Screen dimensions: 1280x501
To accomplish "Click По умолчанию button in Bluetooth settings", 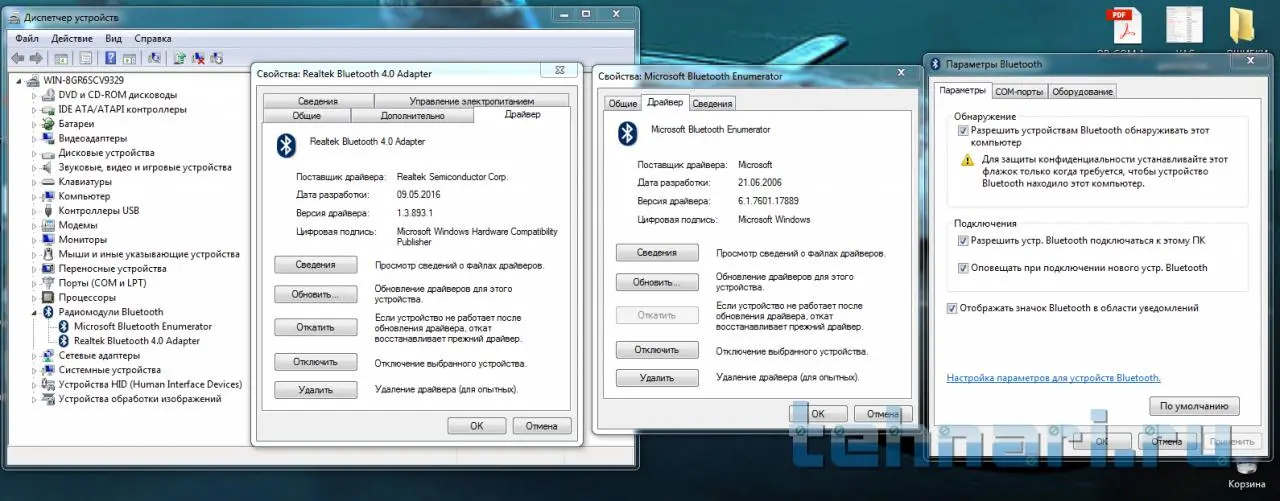I will (1194, 407).
